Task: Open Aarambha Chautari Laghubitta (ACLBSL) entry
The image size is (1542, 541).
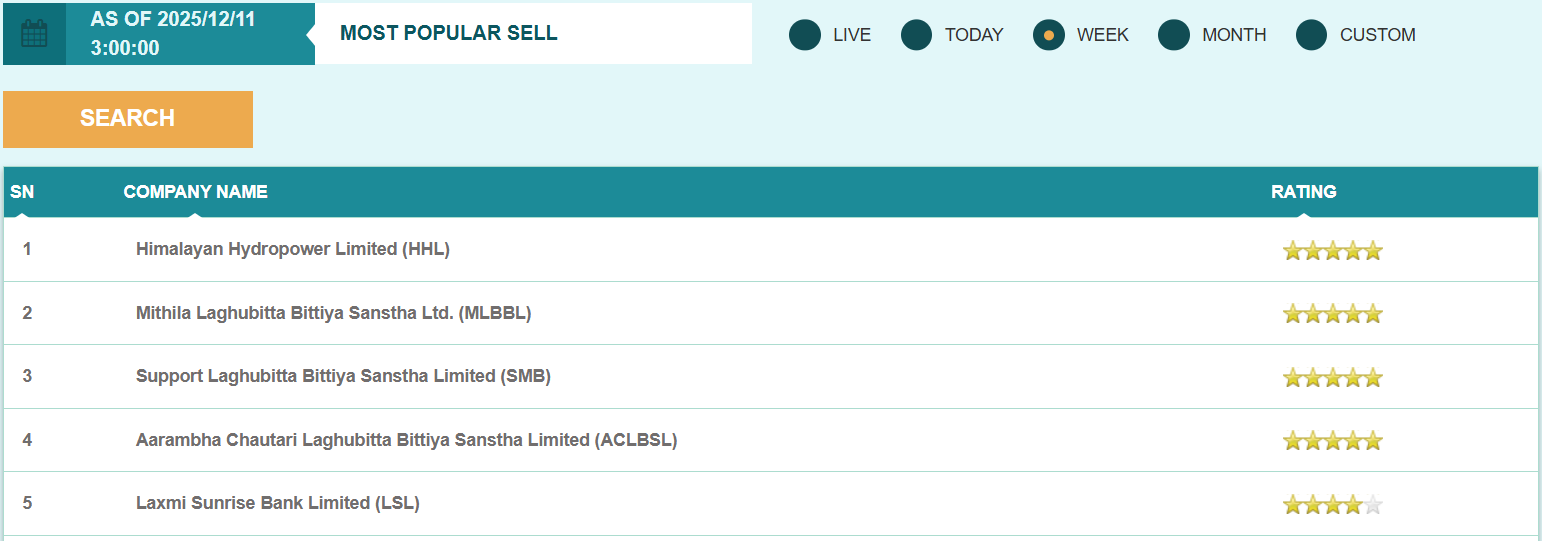Action: pyautogui.click(x=406, y=439)
